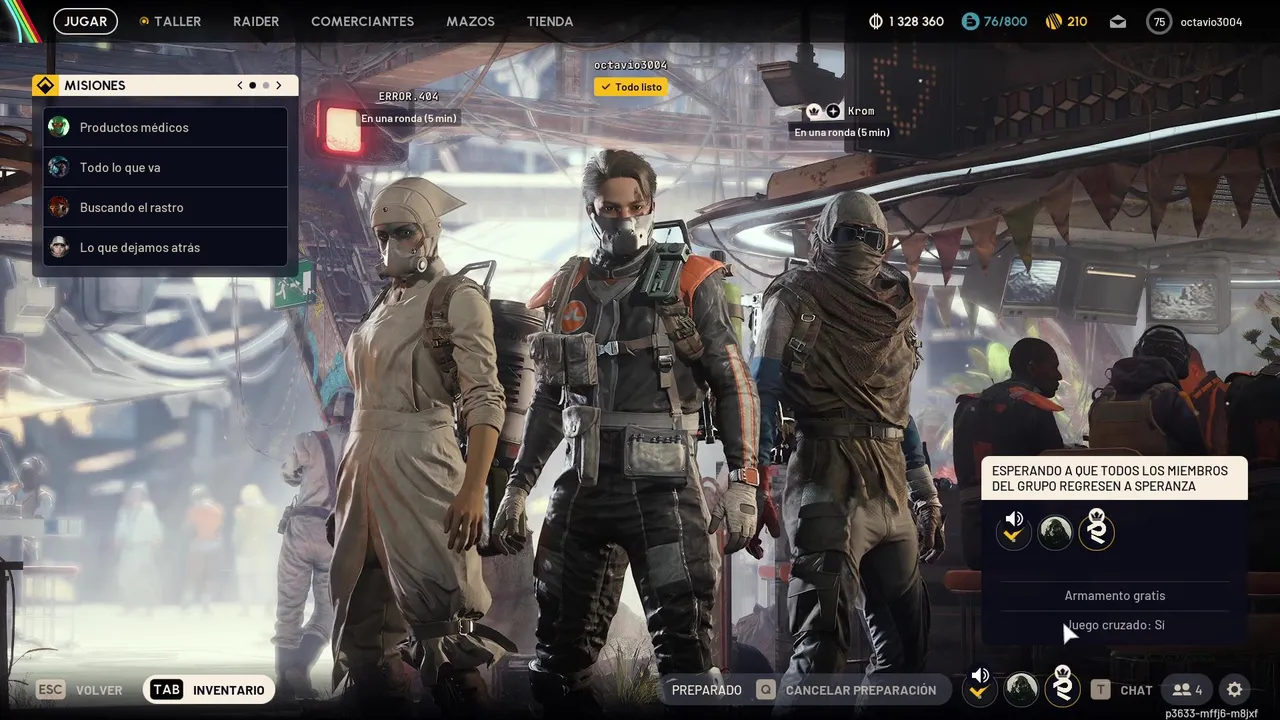Viewport: 1280px width, 720px height.
Task: Go to next missions page arrow
Action: pyautogui.click(x=279, y=86)
